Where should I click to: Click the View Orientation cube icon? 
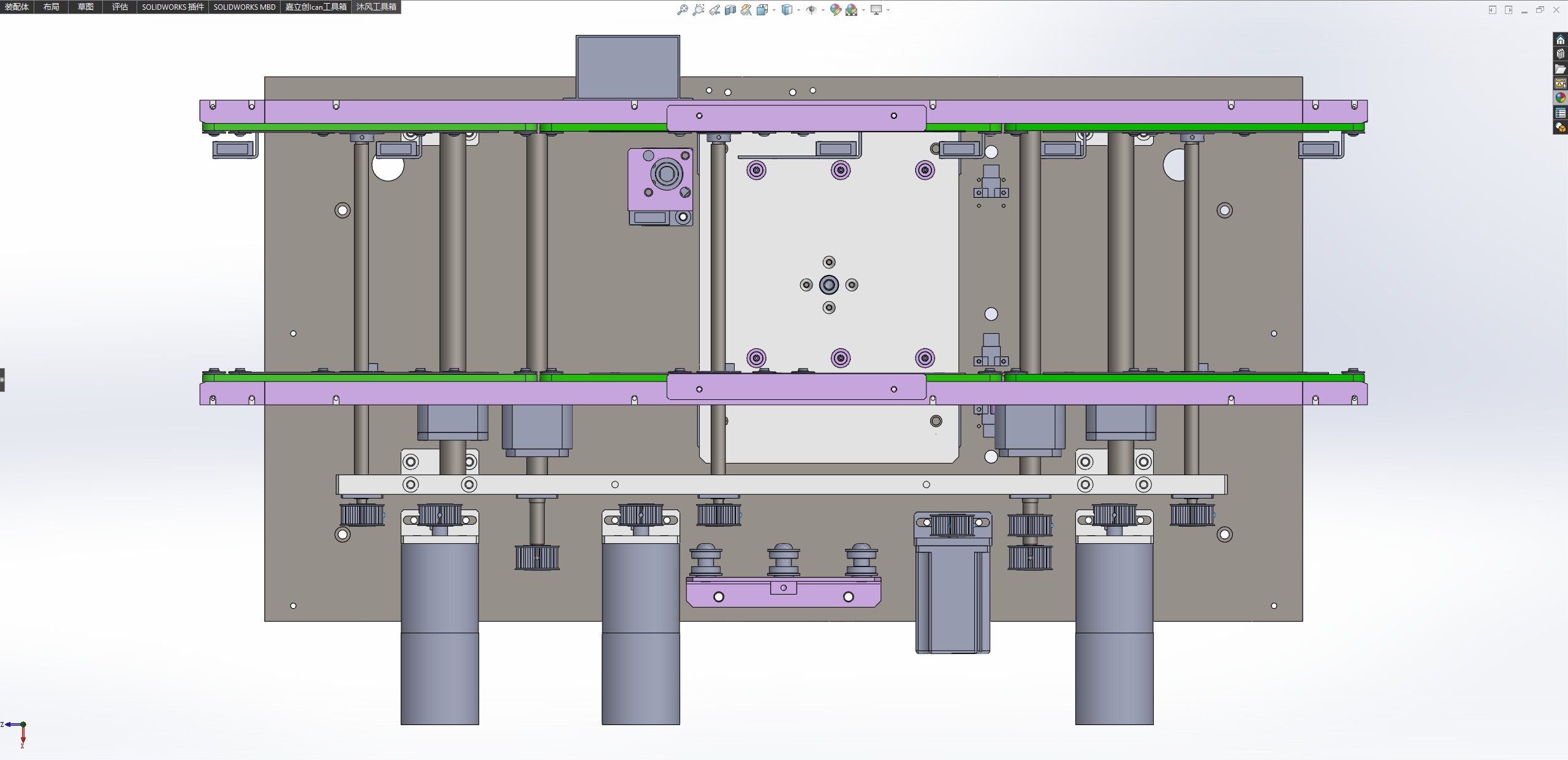pyautogui.click(x=762, y=10)
